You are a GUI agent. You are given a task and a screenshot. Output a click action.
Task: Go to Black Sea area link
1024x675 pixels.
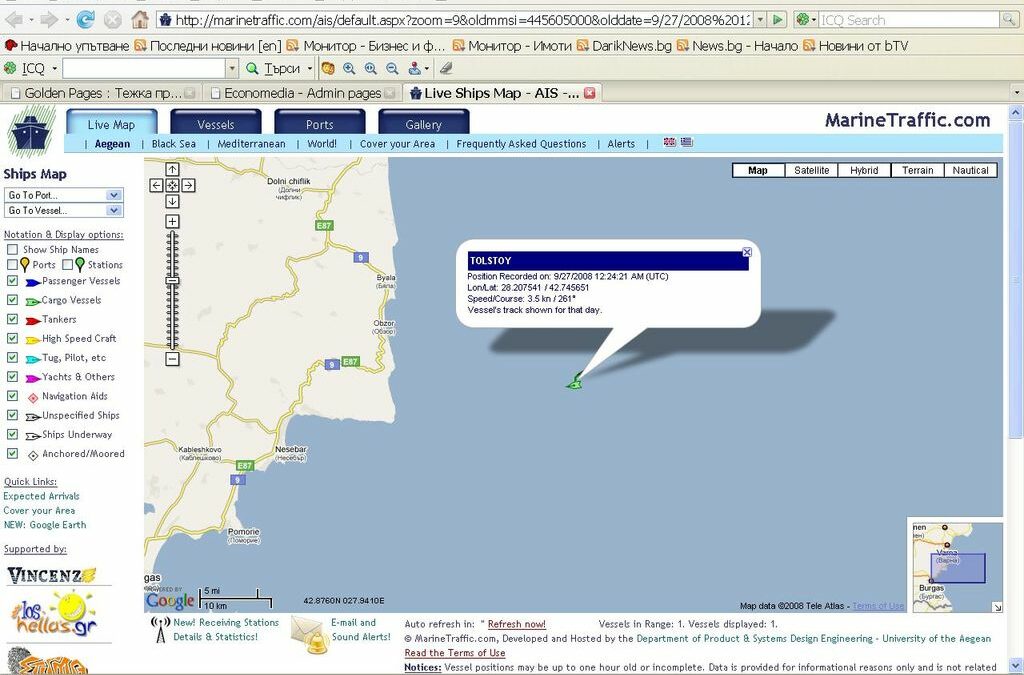[174, 144]
